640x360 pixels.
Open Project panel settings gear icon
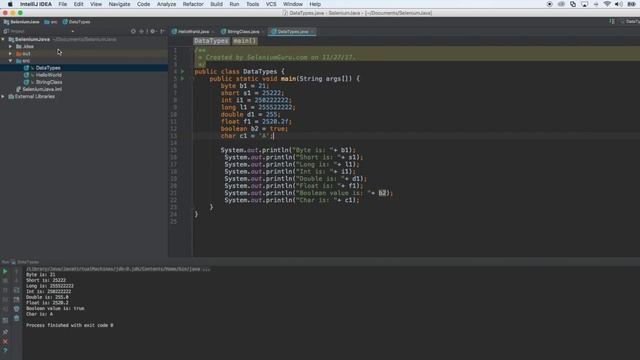[x=153, y=31]
